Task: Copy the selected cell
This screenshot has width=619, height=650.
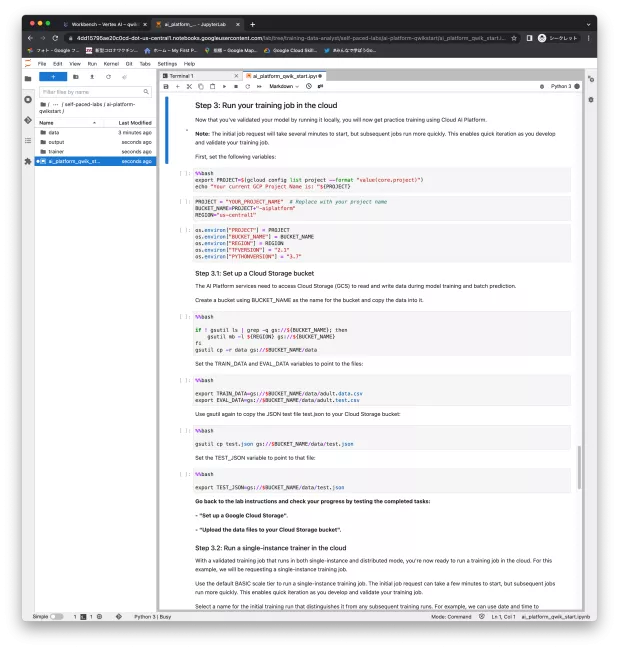Action: (x=201, y=86)
